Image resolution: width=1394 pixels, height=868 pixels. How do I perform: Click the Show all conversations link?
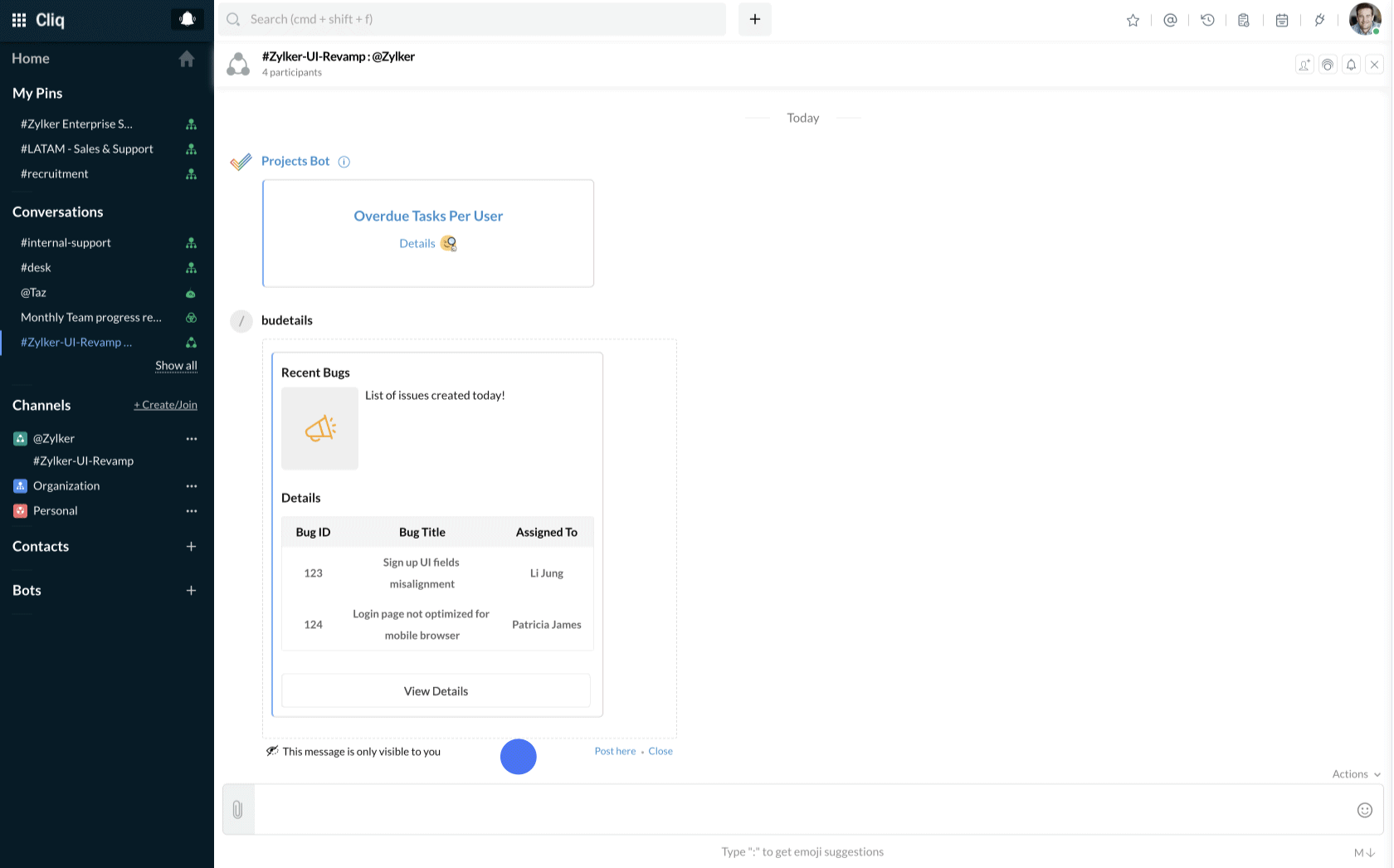(176, 366)
